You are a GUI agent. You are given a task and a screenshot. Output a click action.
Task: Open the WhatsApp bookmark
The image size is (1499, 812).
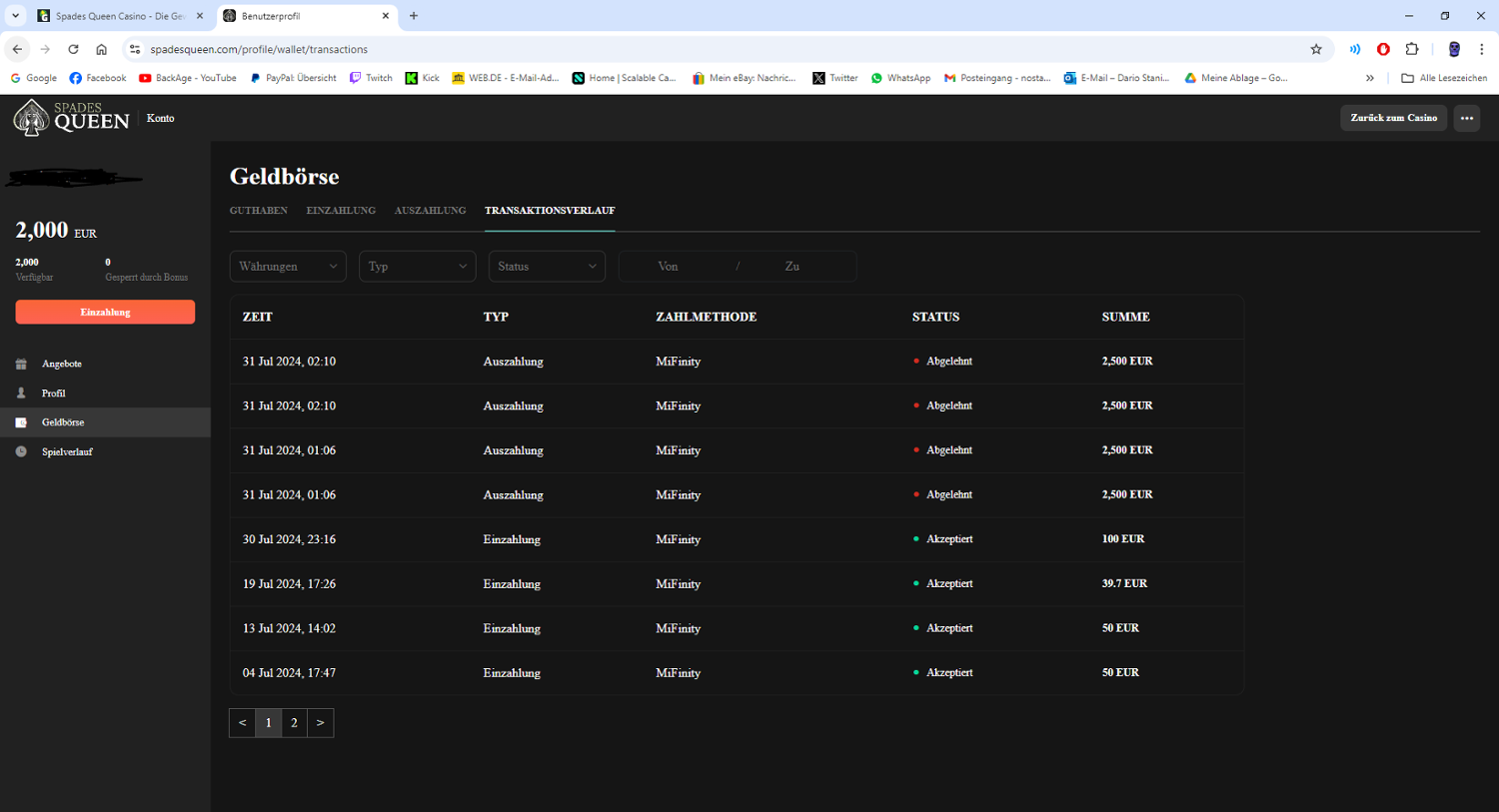tap(900, 78)
